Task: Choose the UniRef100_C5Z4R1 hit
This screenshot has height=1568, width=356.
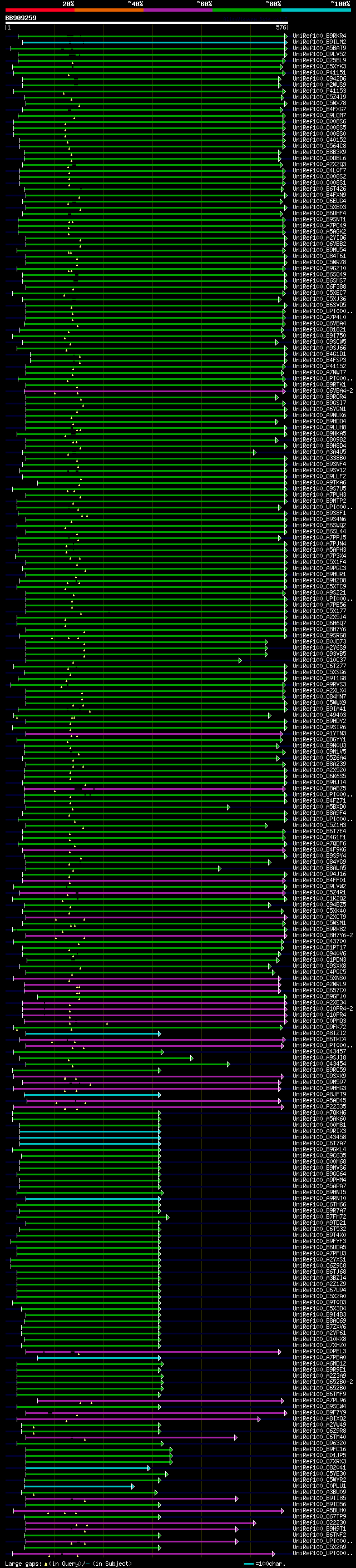Action: pyautogui.click(x=319, y=892)
